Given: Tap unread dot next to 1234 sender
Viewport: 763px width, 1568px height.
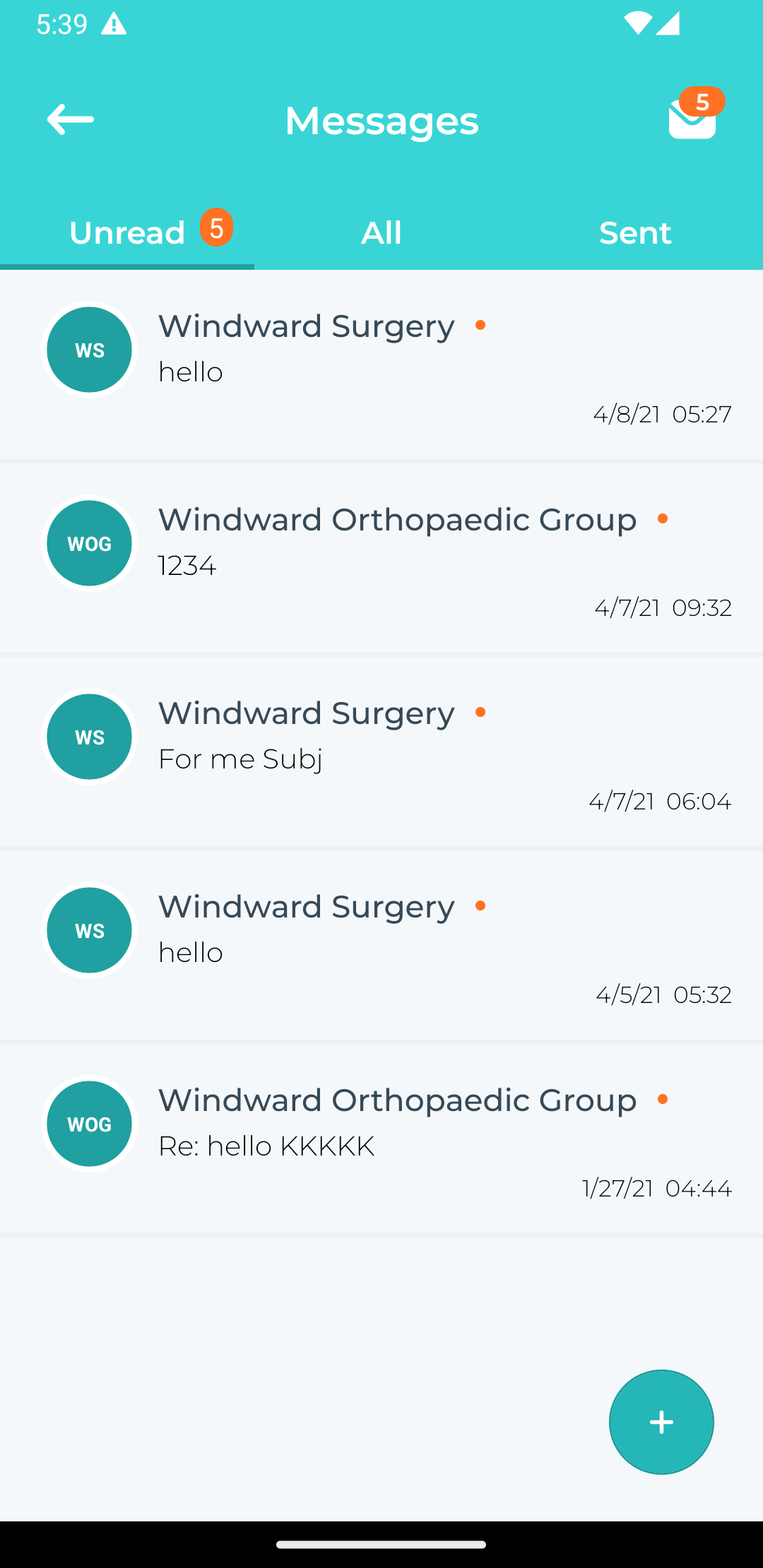Looking at the screenshot, I should click(x=663, y=518).
